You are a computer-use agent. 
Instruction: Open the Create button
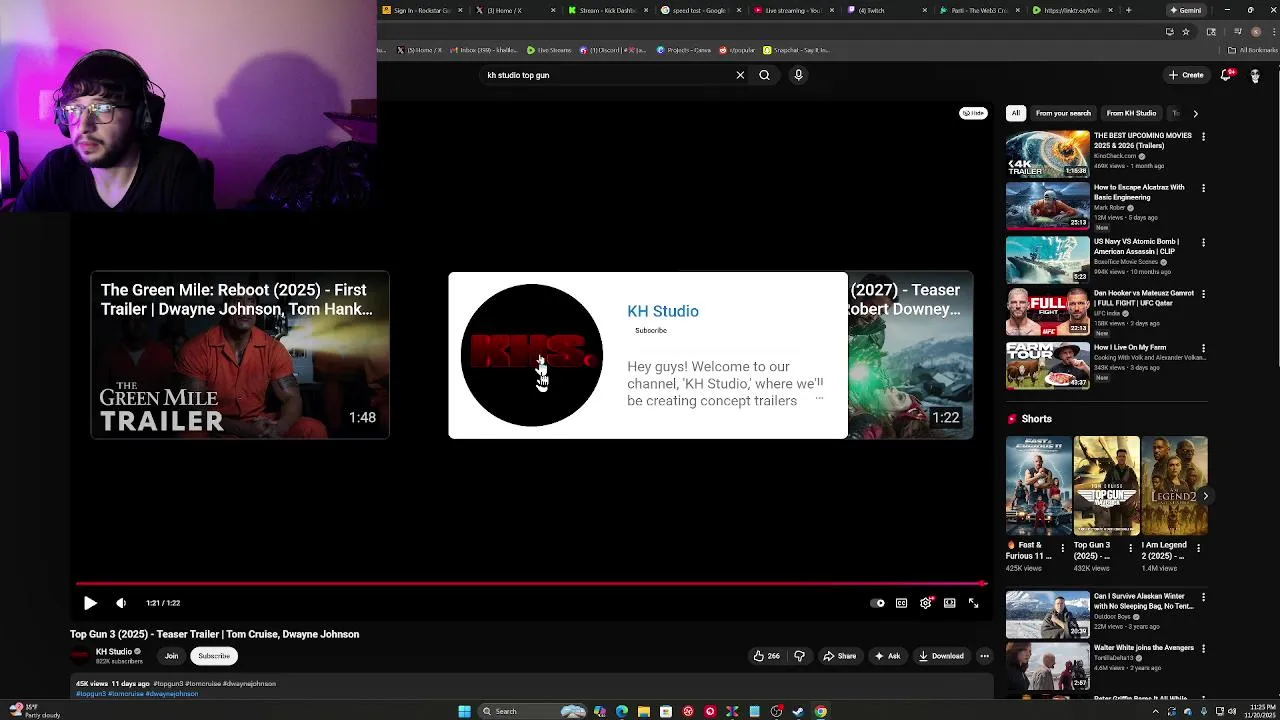(1186, 75)
